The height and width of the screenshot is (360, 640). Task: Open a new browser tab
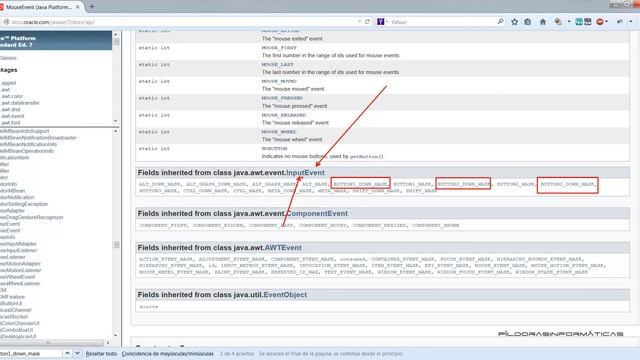(x=91, y=7)
